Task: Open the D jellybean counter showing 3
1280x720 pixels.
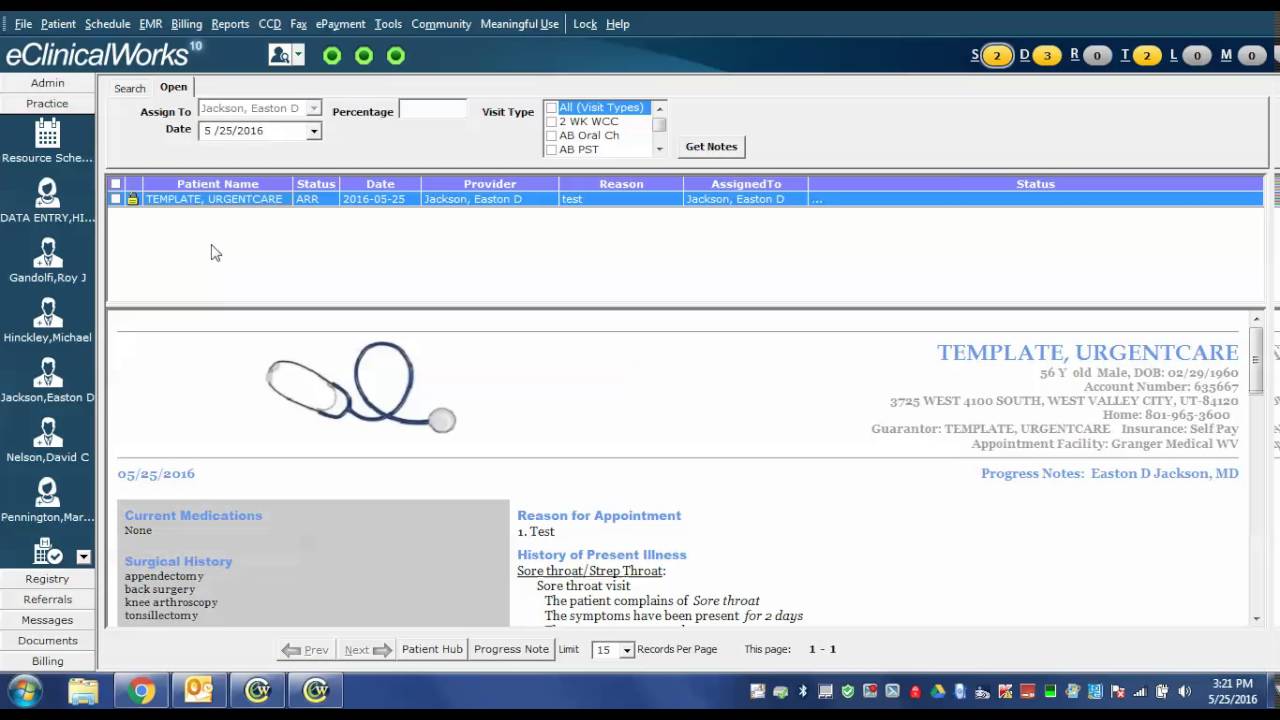Action: (x=1047, y=56)
